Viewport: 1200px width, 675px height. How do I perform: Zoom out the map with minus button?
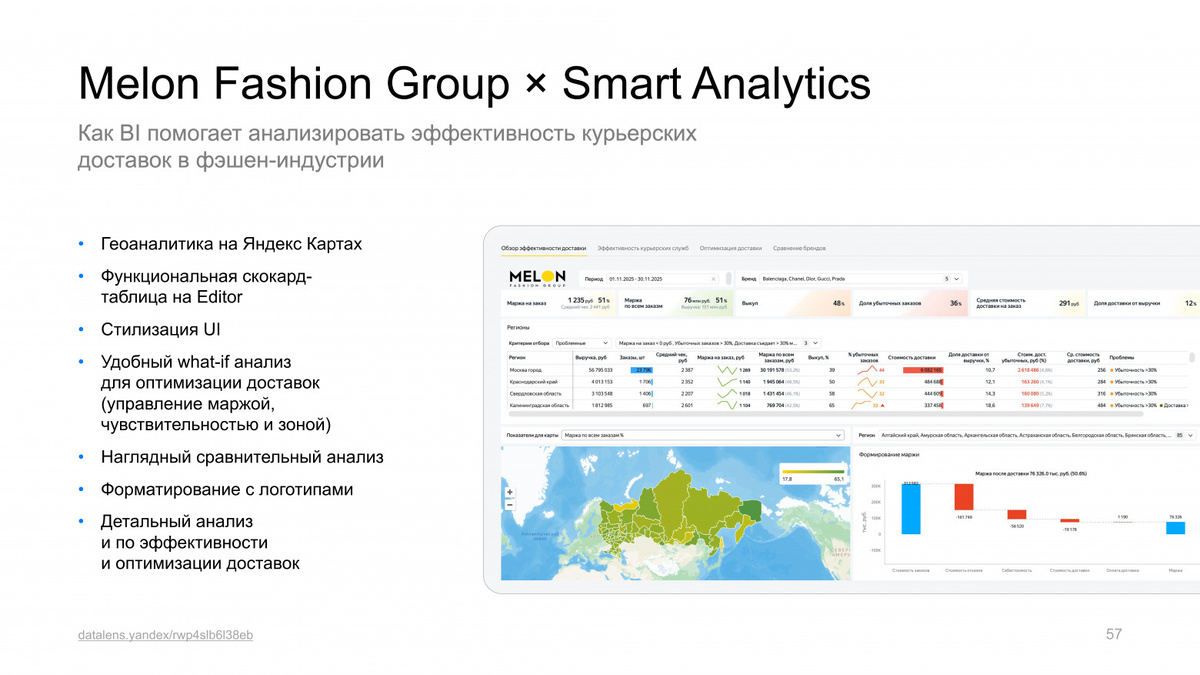point(510,504)
